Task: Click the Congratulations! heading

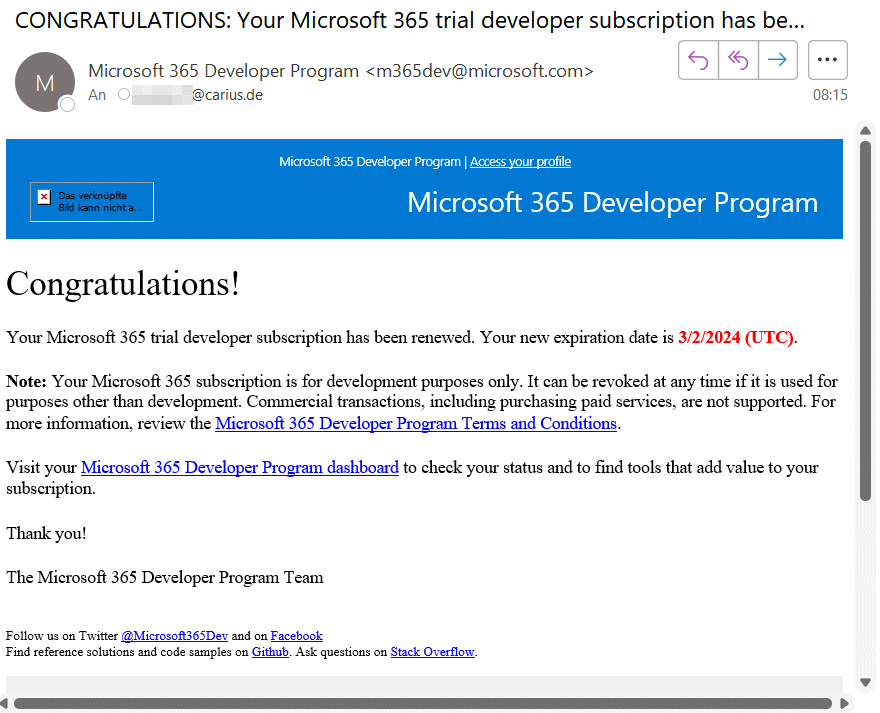Action: (123, 284)
